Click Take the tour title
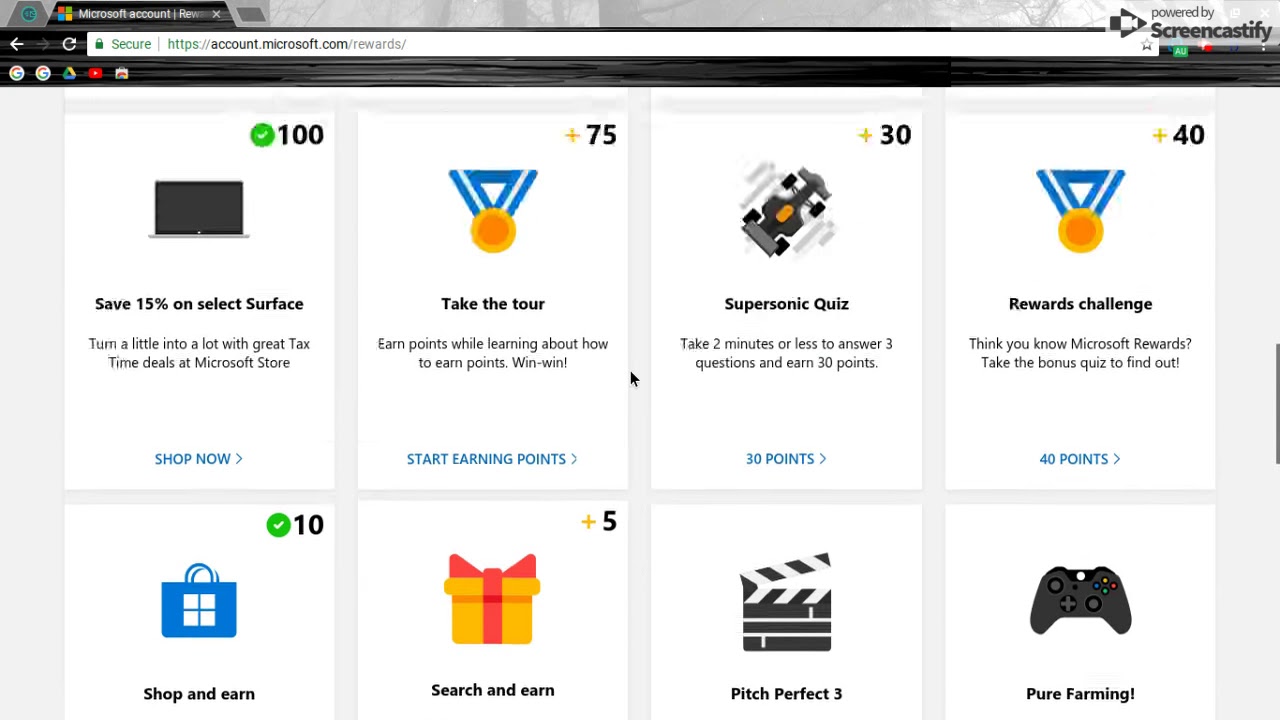 (x=493, y=304)
